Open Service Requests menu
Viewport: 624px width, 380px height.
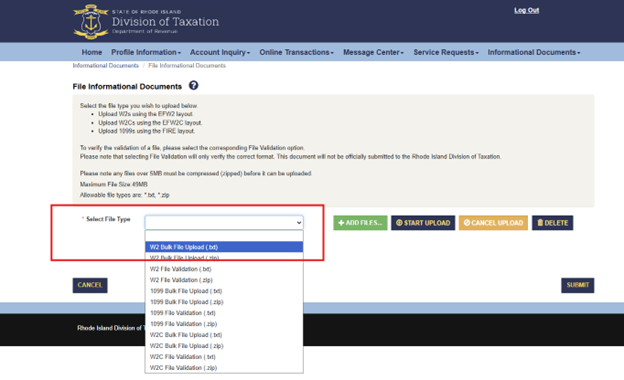pos(446,52)
